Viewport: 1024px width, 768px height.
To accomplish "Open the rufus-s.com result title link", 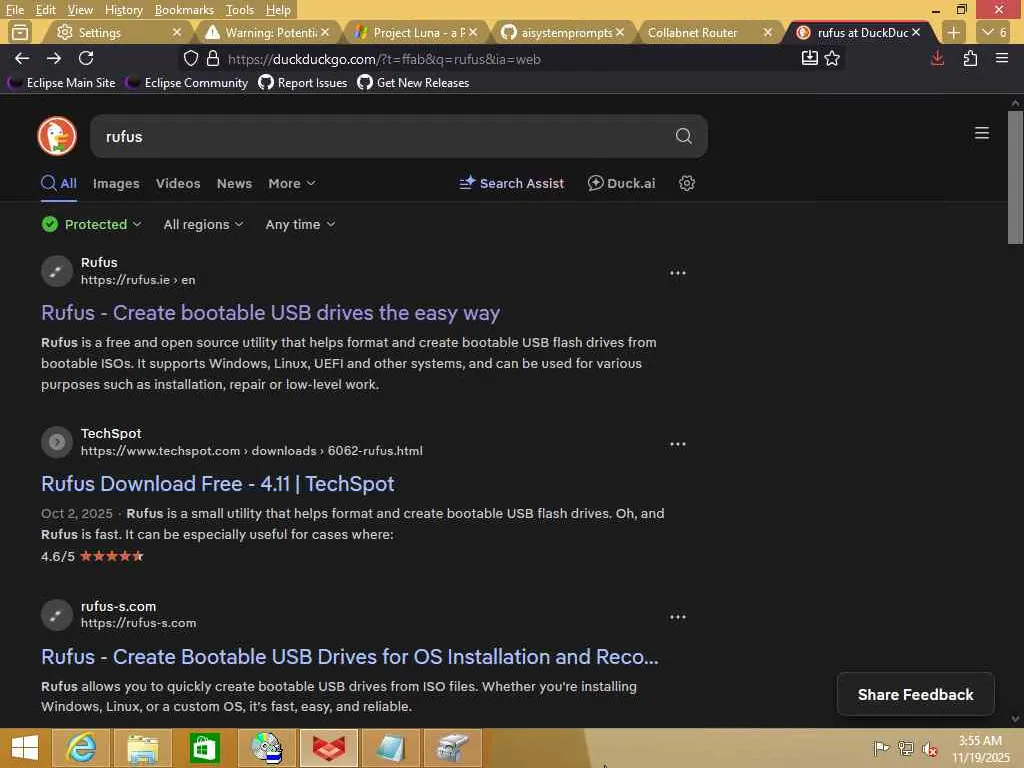I will [349, 656].
